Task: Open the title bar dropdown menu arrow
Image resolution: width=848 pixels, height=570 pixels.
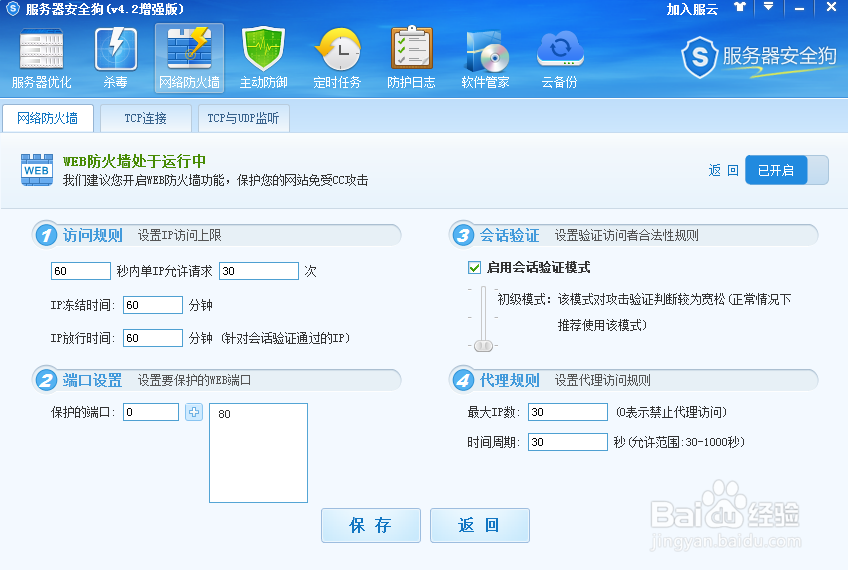Action: 768,7
